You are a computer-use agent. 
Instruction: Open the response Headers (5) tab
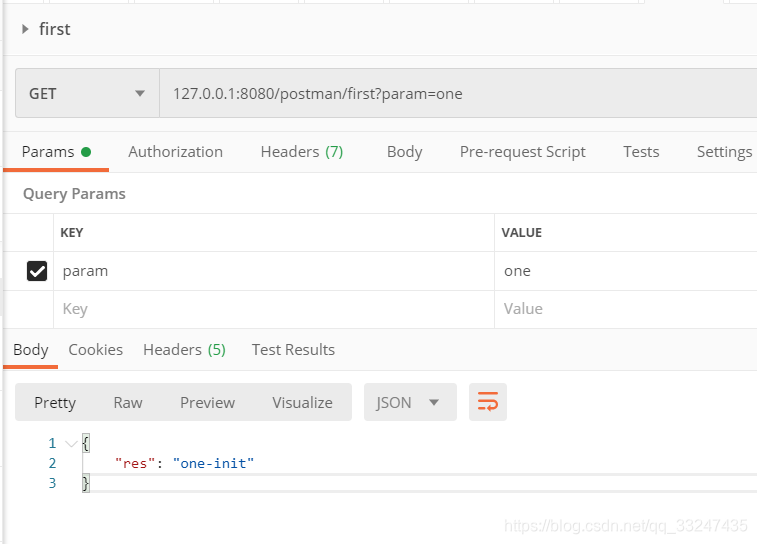184,349
